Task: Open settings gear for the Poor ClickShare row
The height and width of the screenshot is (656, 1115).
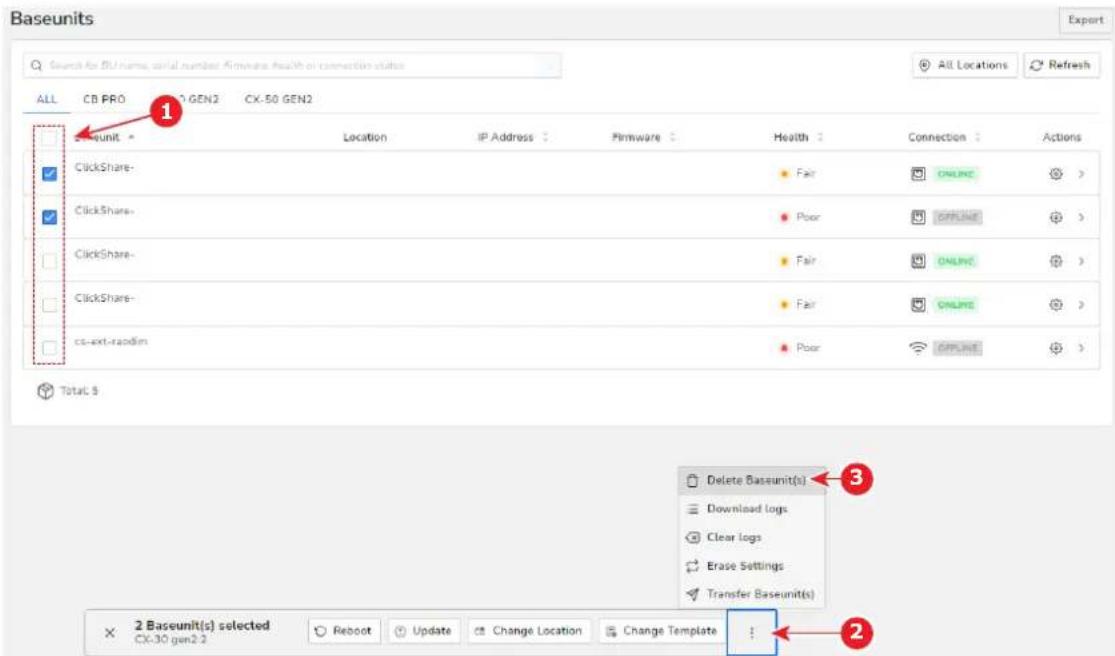Action: click(x=1056, y=217)
